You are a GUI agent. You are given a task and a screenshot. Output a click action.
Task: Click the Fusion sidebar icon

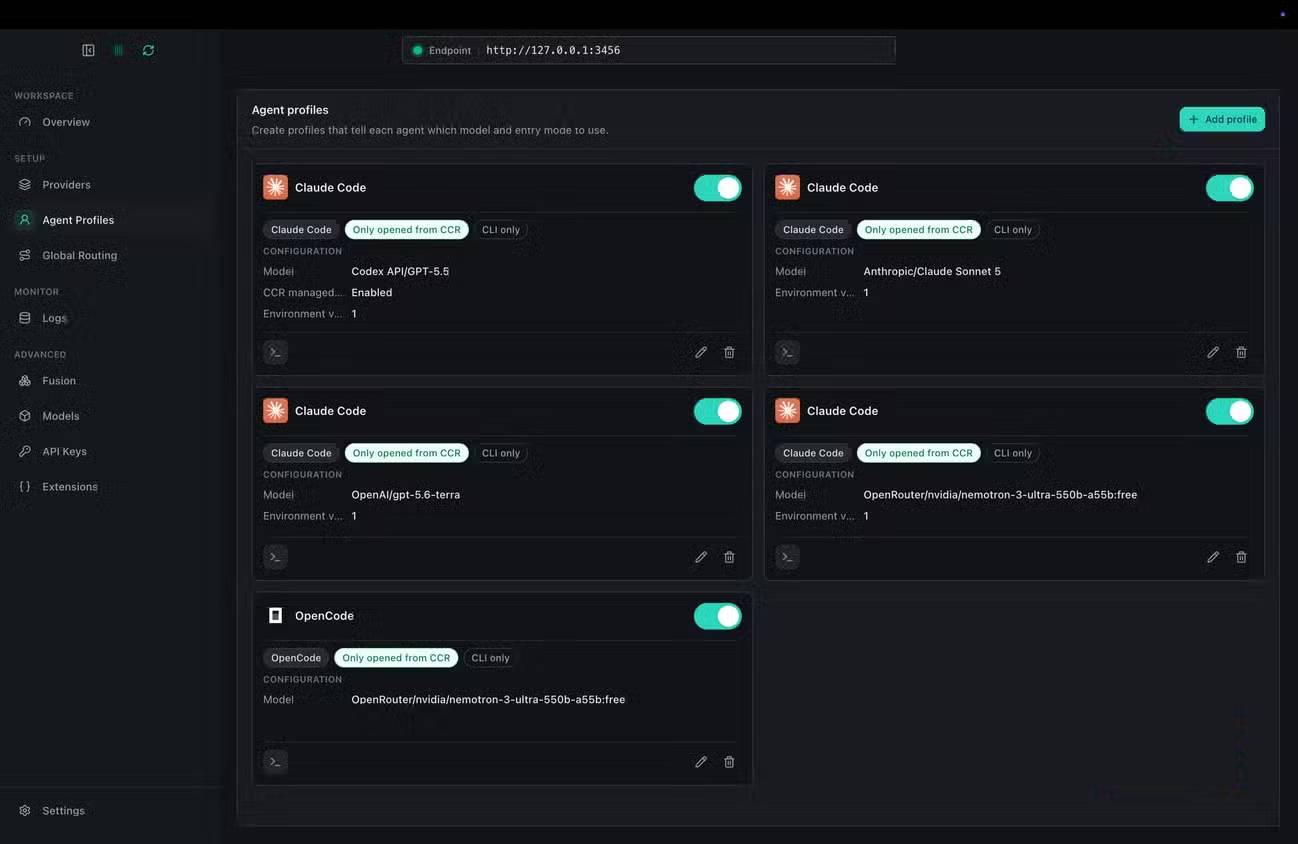(x=25, y=381)
